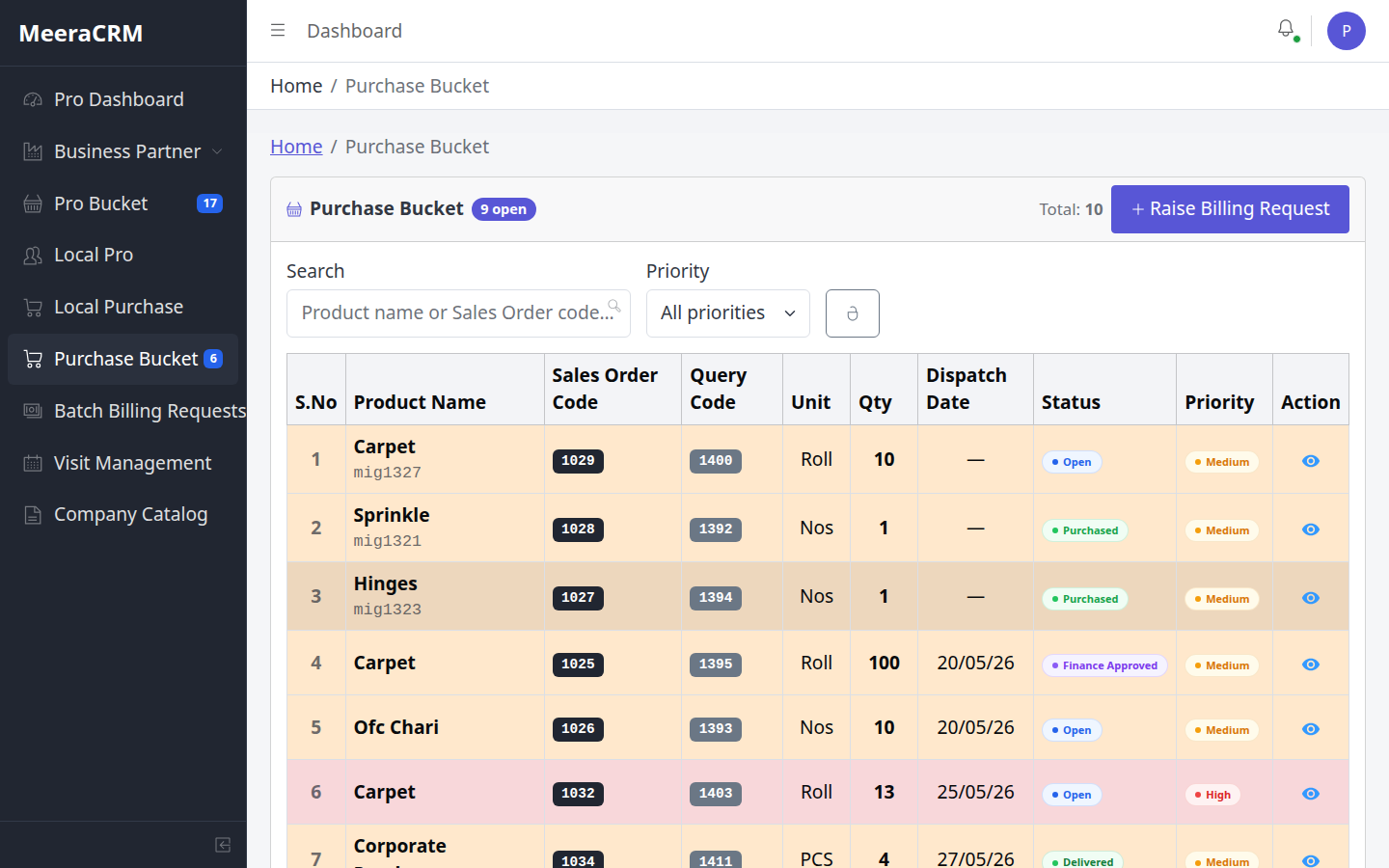Click Open status in Carpet 1032 row

pyautogui.click(x=1072, y=795)
